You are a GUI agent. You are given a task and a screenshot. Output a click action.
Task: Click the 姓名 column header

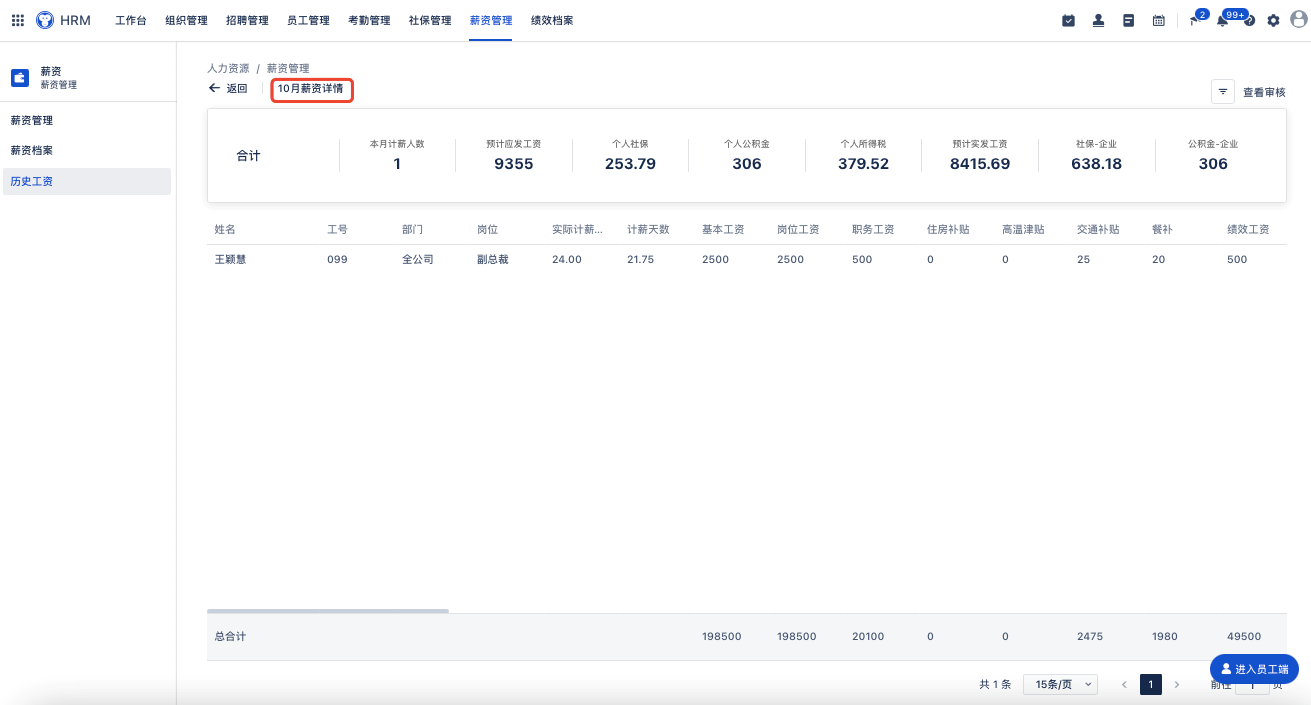click(225, 229)
